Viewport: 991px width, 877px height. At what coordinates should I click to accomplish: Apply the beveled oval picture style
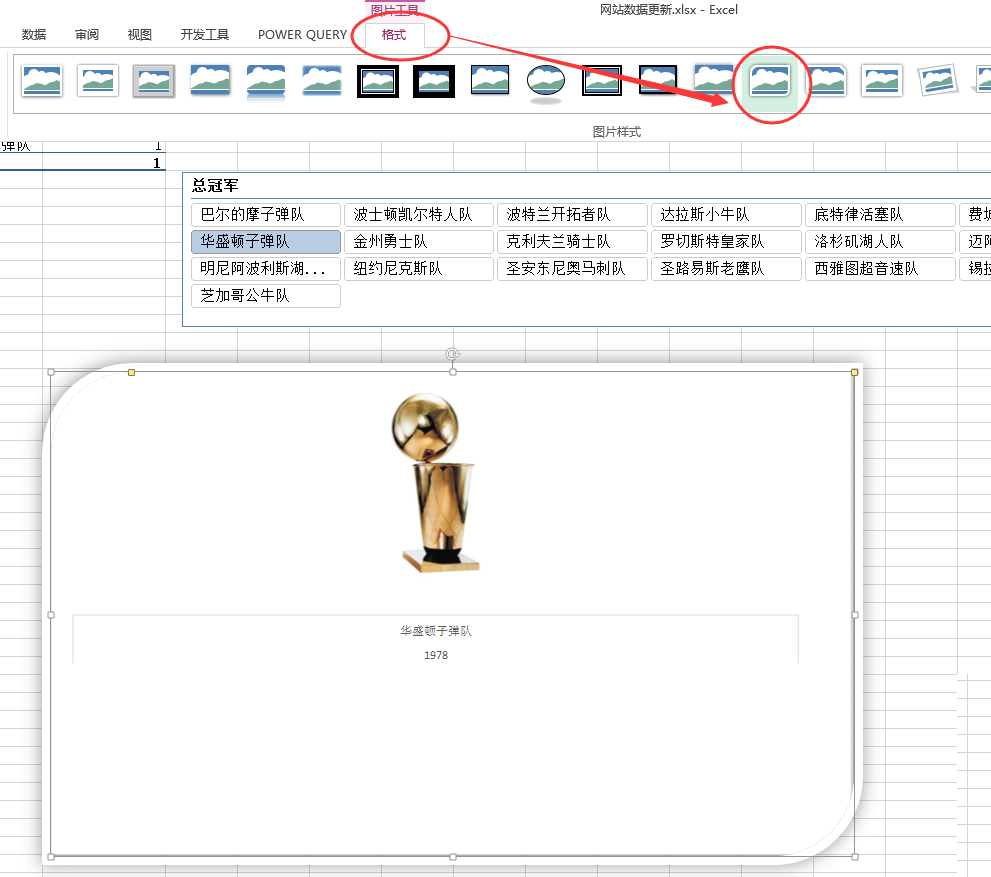[x=545, y=83]
